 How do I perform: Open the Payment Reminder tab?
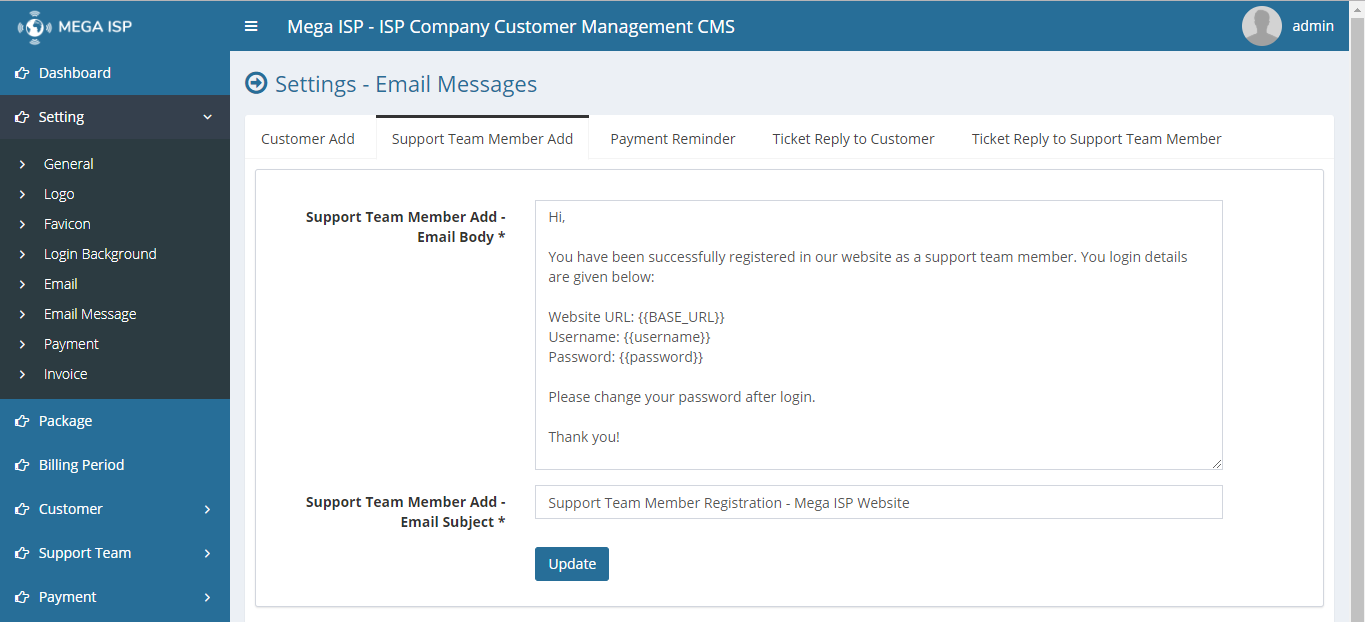point(673,139)
